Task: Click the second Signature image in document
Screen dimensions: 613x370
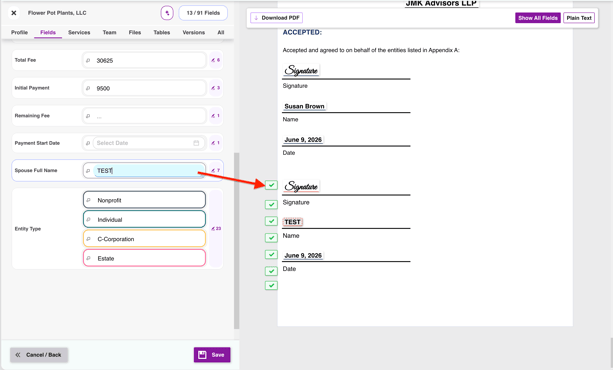Action: click(301, 186)
